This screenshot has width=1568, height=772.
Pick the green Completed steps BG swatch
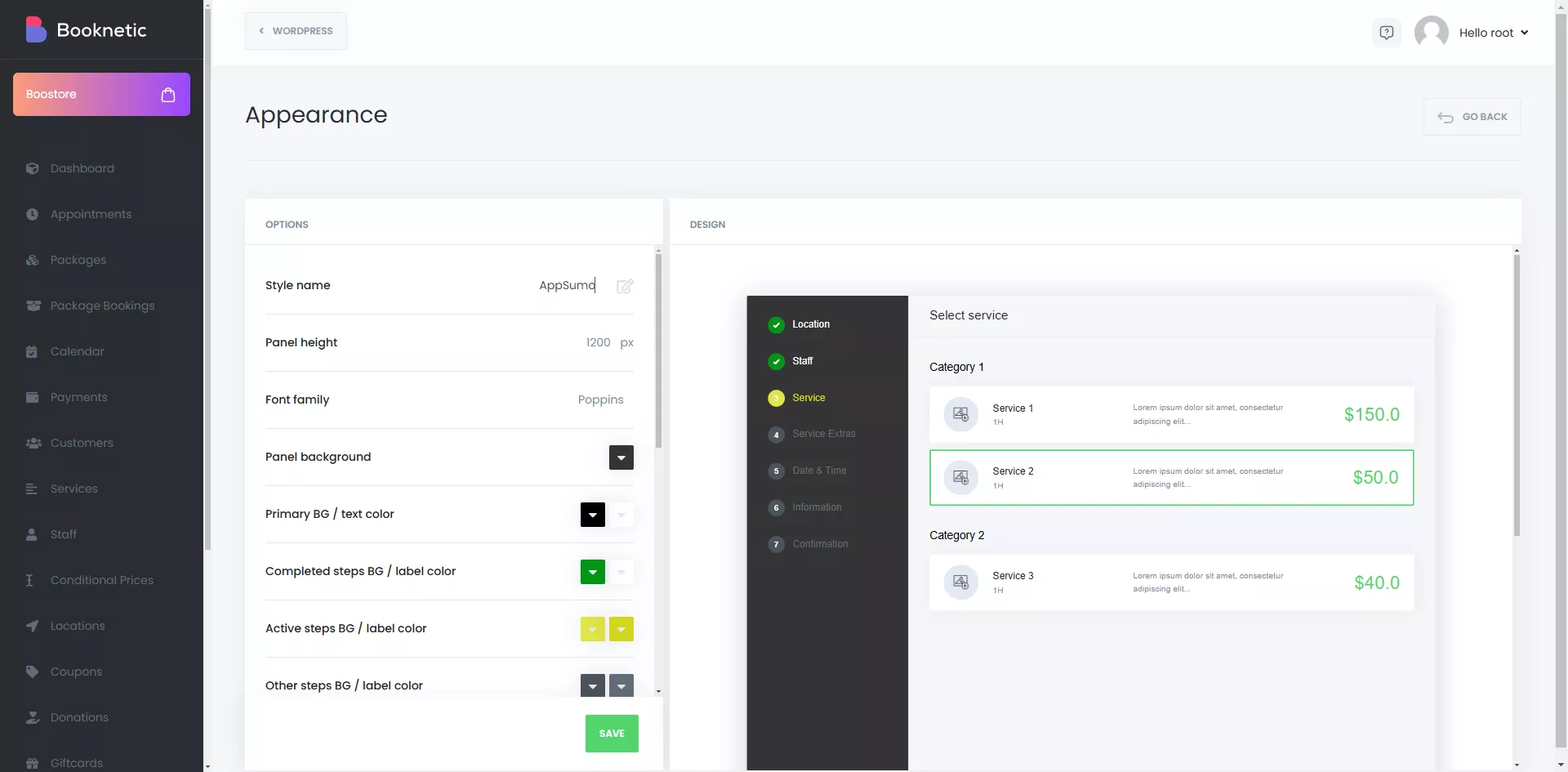click(592, 572)
